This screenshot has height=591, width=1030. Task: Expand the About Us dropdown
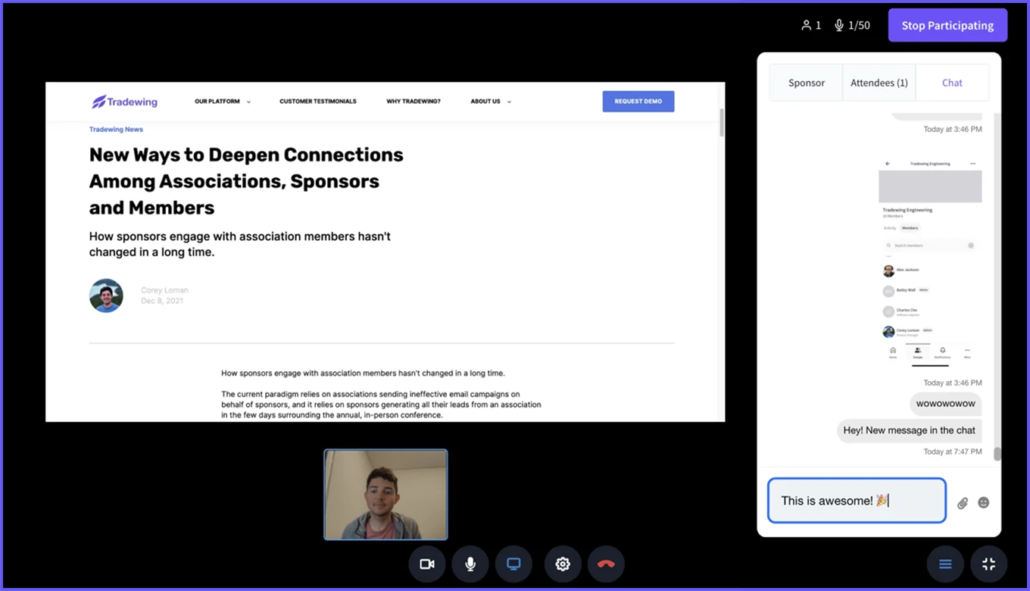pyautogui.click(x=490, y=101)
